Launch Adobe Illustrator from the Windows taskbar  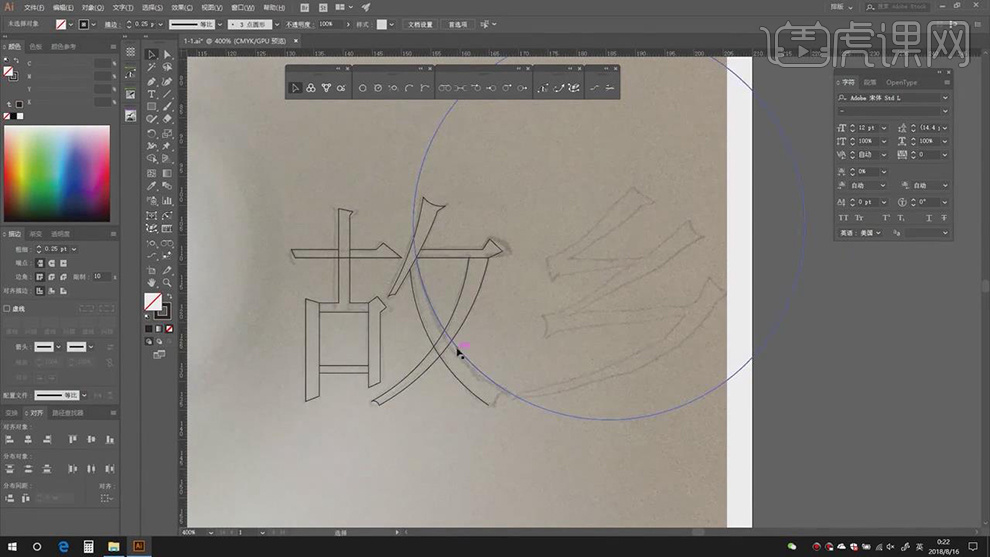(x=139, y=547)
